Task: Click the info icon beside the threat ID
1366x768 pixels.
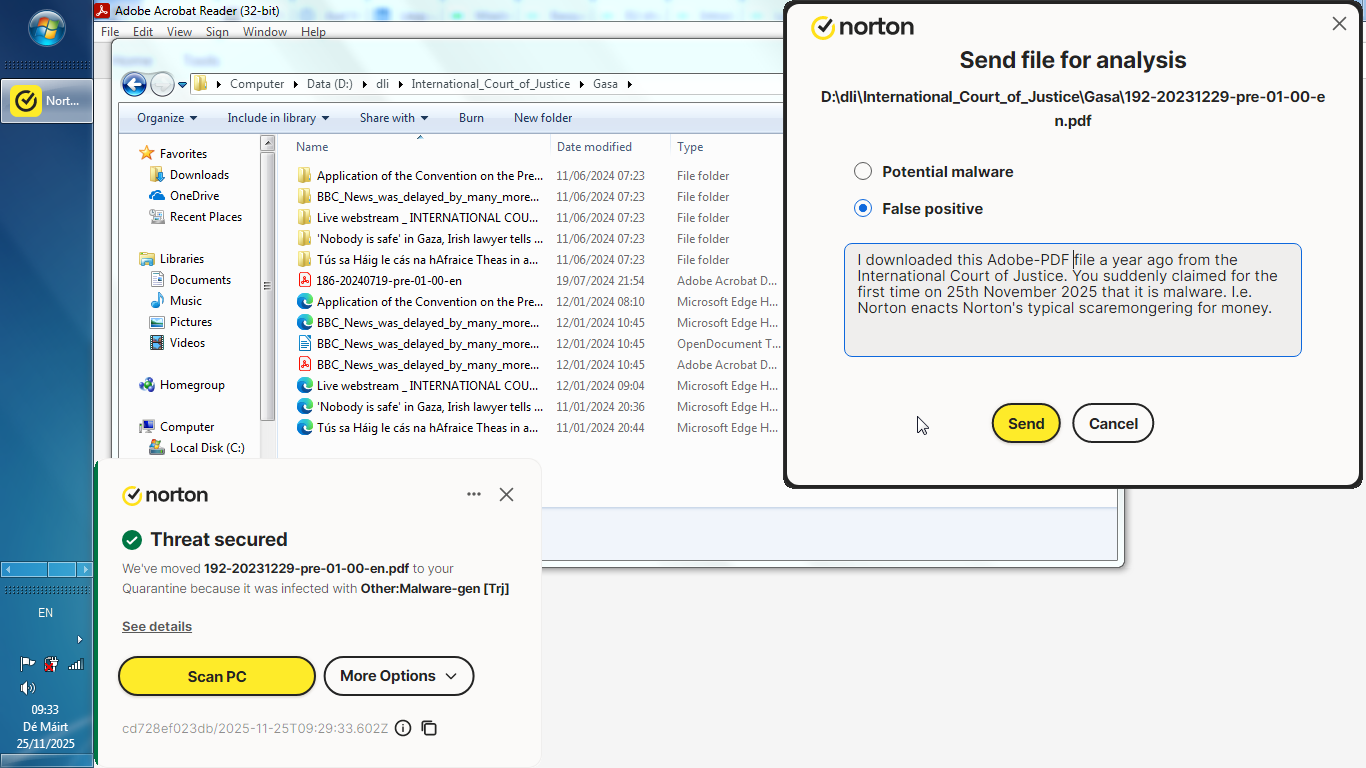Action: click(403, 728)
